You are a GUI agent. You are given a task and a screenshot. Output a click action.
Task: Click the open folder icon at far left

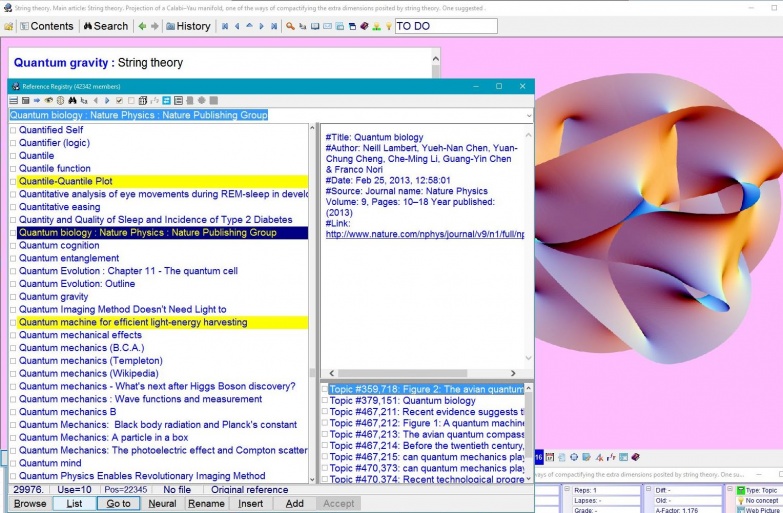pyautogui.click(x=9, y=26)
